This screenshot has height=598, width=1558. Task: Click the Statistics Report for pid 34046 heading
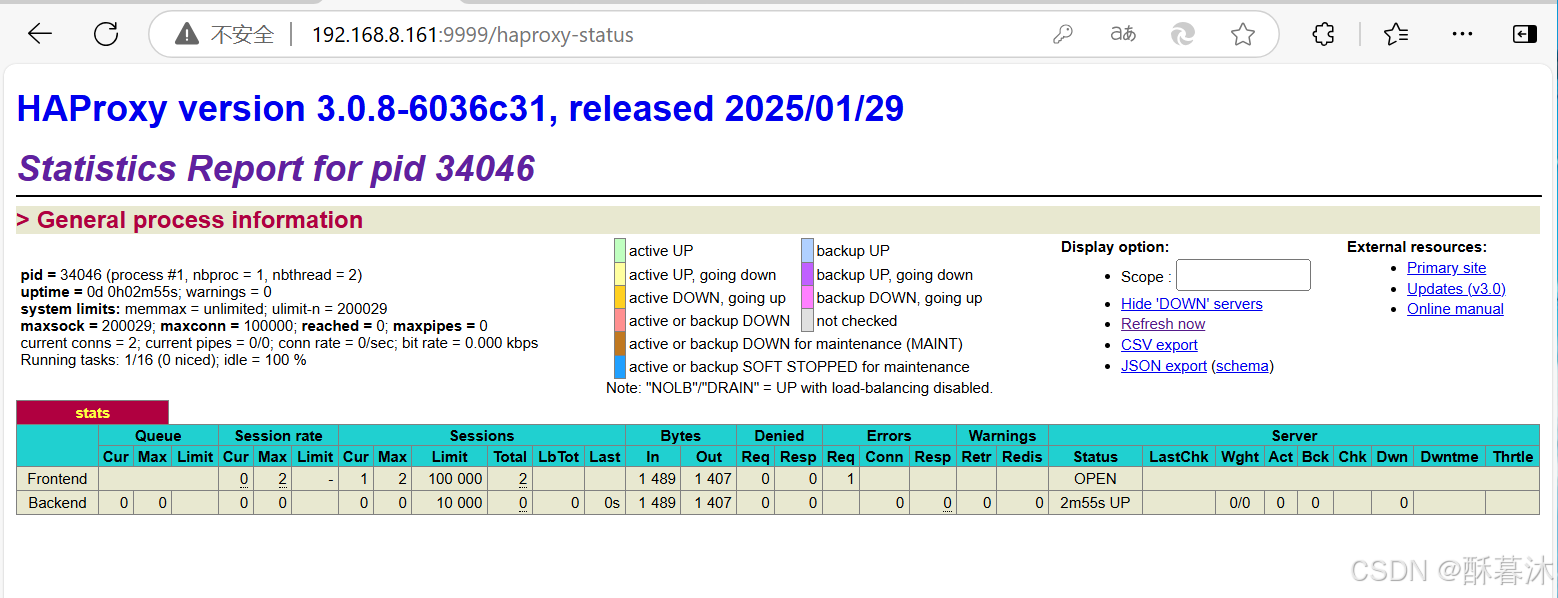point(276,168)
